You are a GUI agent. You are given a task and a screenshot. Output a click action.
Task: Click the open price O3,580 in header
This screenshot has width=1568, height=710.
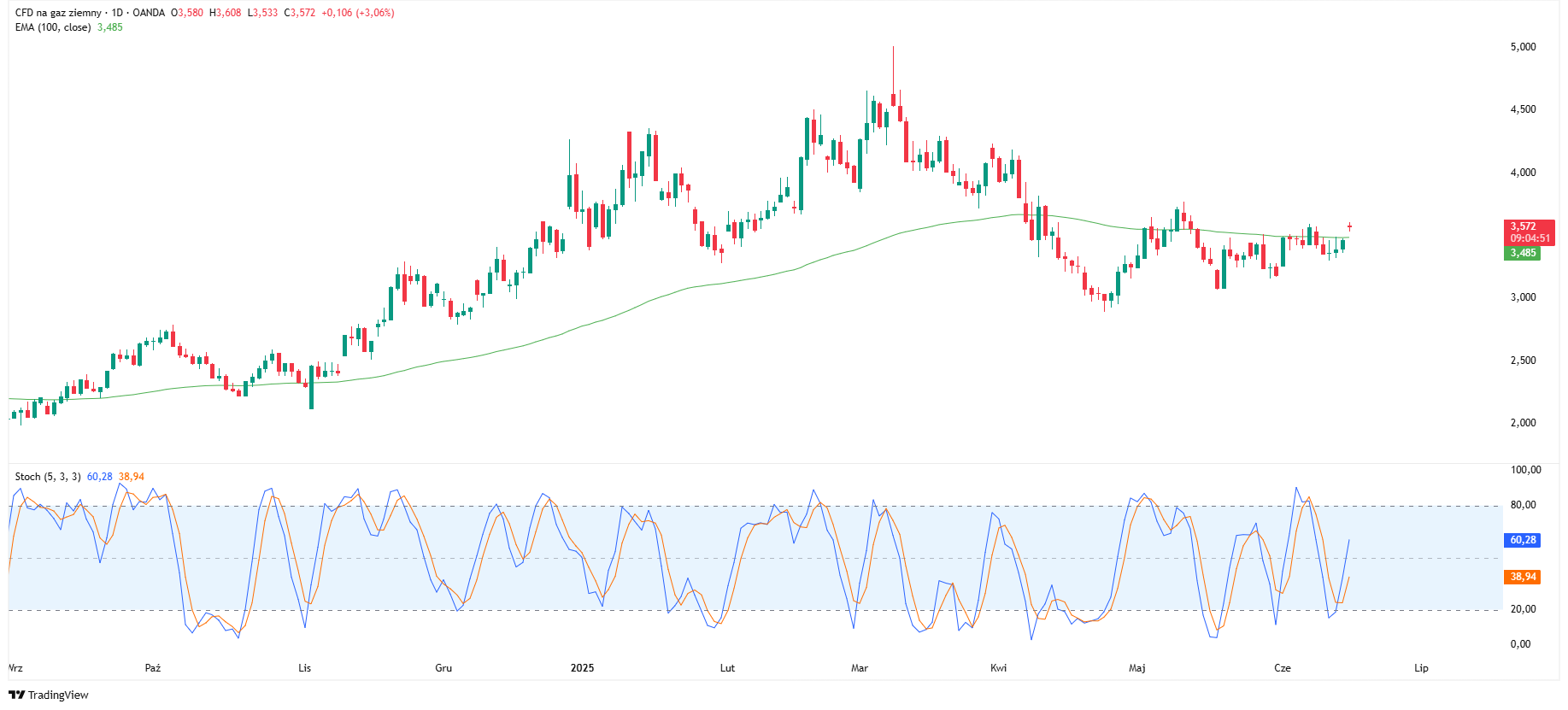tap(187, 13)
